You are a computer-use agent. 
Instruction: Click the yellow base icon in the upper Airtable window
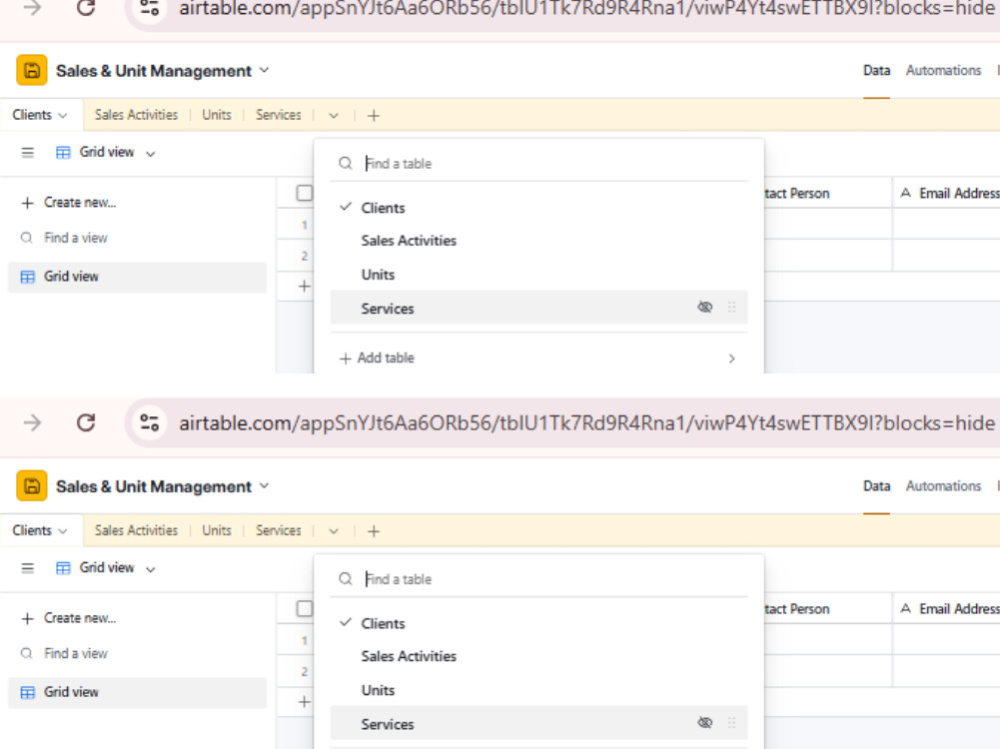[x=32, y=70]
